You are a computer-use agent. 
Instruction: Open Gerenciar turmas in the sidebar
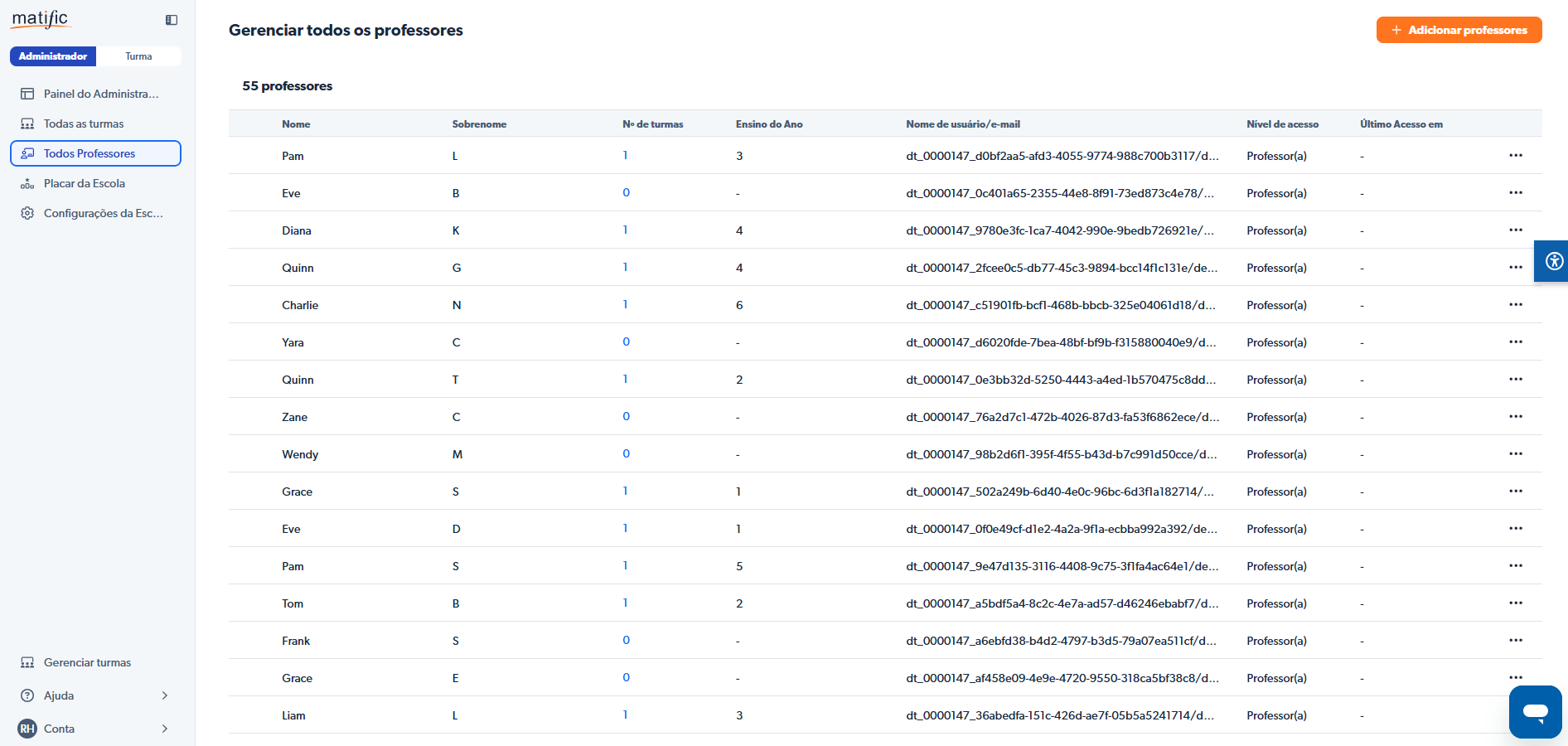[x=87, y=662]
